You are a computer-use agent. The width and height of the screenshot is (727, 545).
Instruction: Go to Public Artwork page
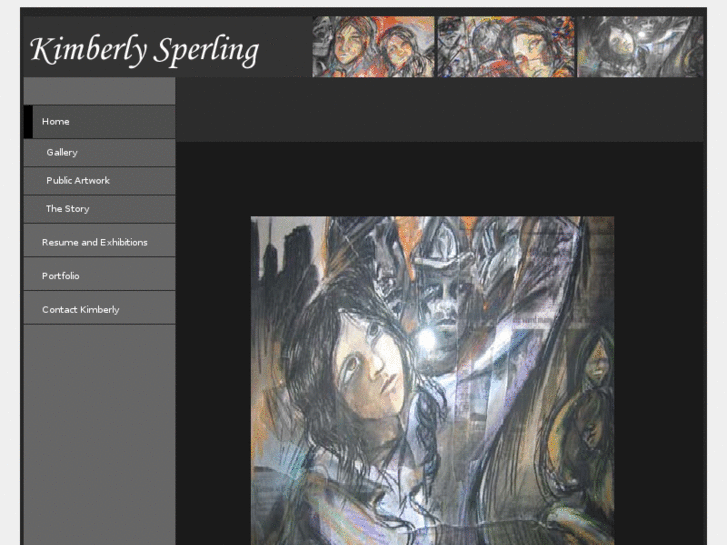pos(99,181)
